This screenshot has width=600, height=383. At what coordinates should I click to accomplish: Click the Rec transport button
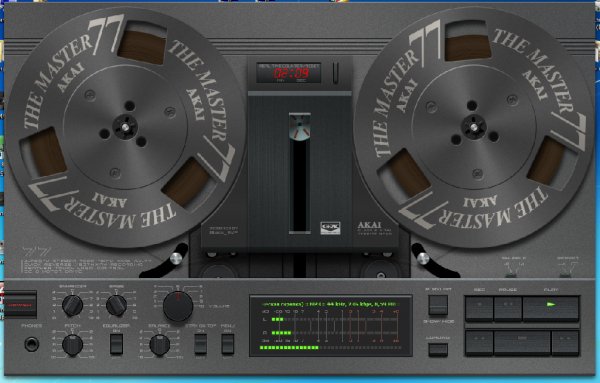click(479, 308)
